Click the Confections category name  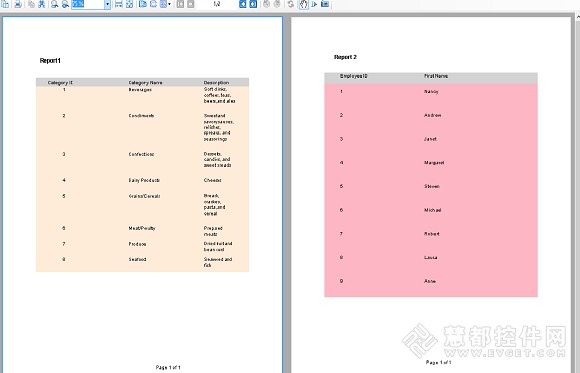point(141,154)
